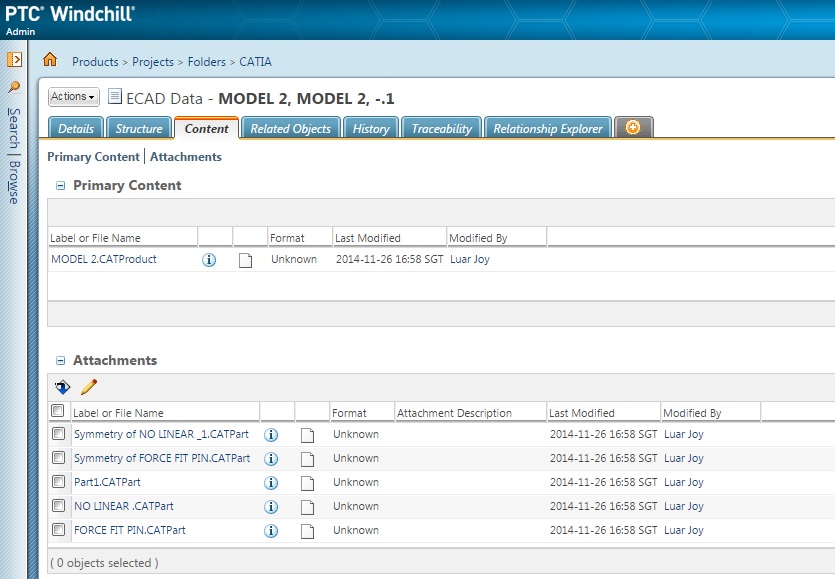Click the download attachments icon

pos(63,387)
